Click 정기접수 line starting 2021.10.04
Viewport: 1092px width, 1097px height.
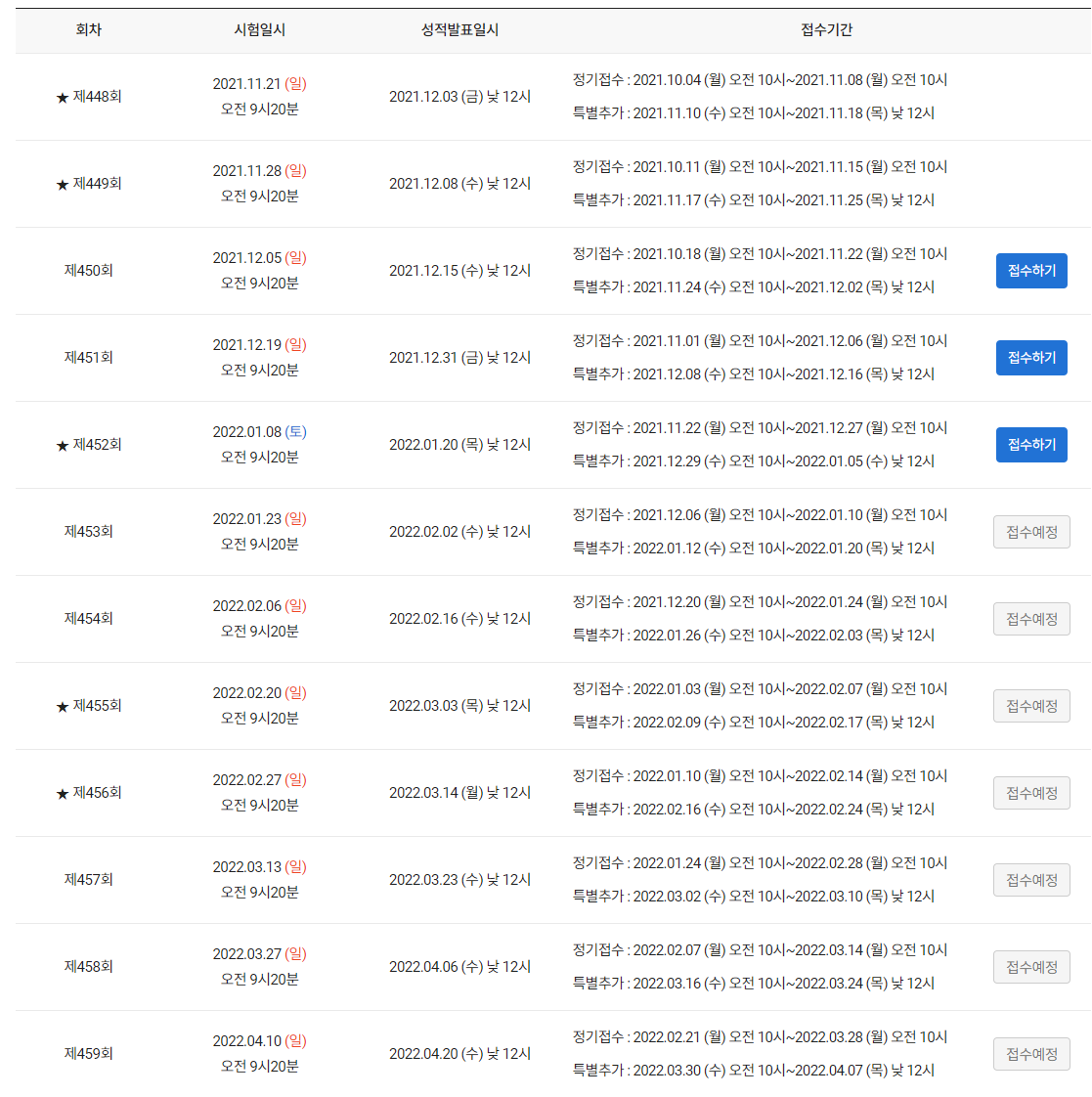(x=760, y=80)
